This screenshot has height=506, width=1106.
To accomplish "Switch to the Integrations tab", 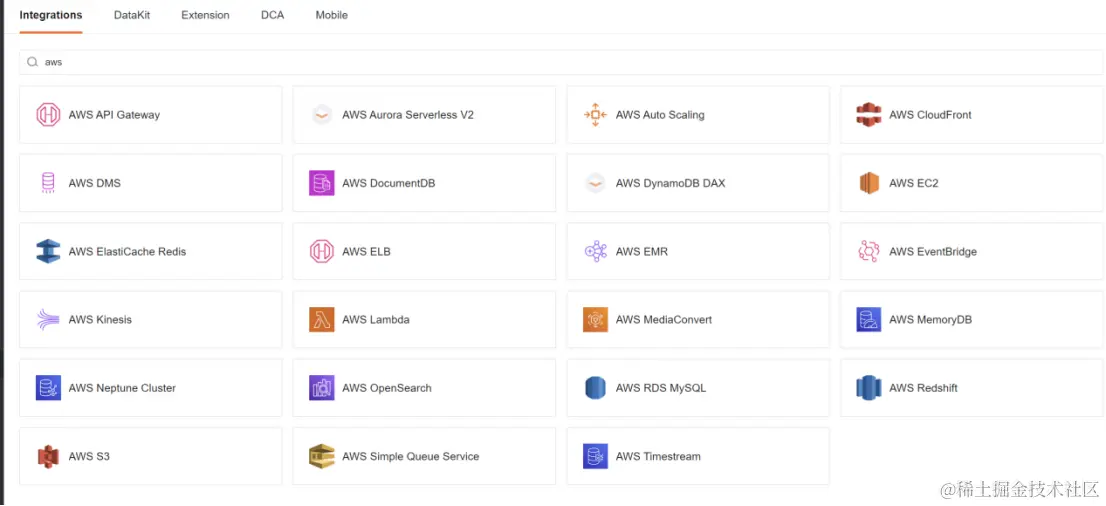I will [51, 15].
